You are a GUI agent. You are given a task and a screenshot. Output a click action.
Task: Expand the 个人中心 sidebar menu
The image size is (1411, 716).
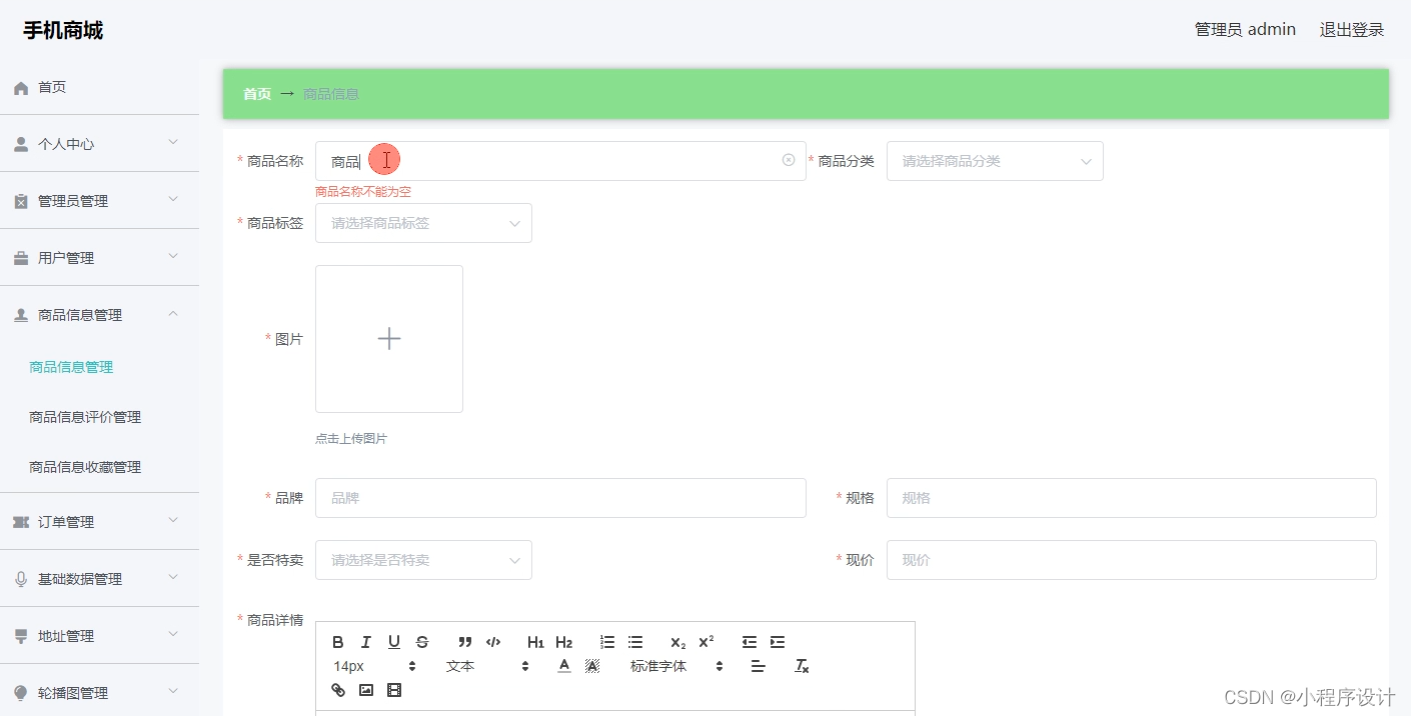pyautogui.click(x=99, y=143)
